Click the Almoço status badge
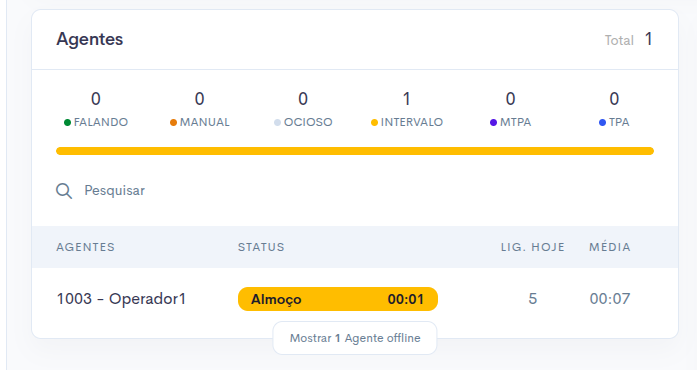This screenshot has height=370, width=697. (338, 299)
